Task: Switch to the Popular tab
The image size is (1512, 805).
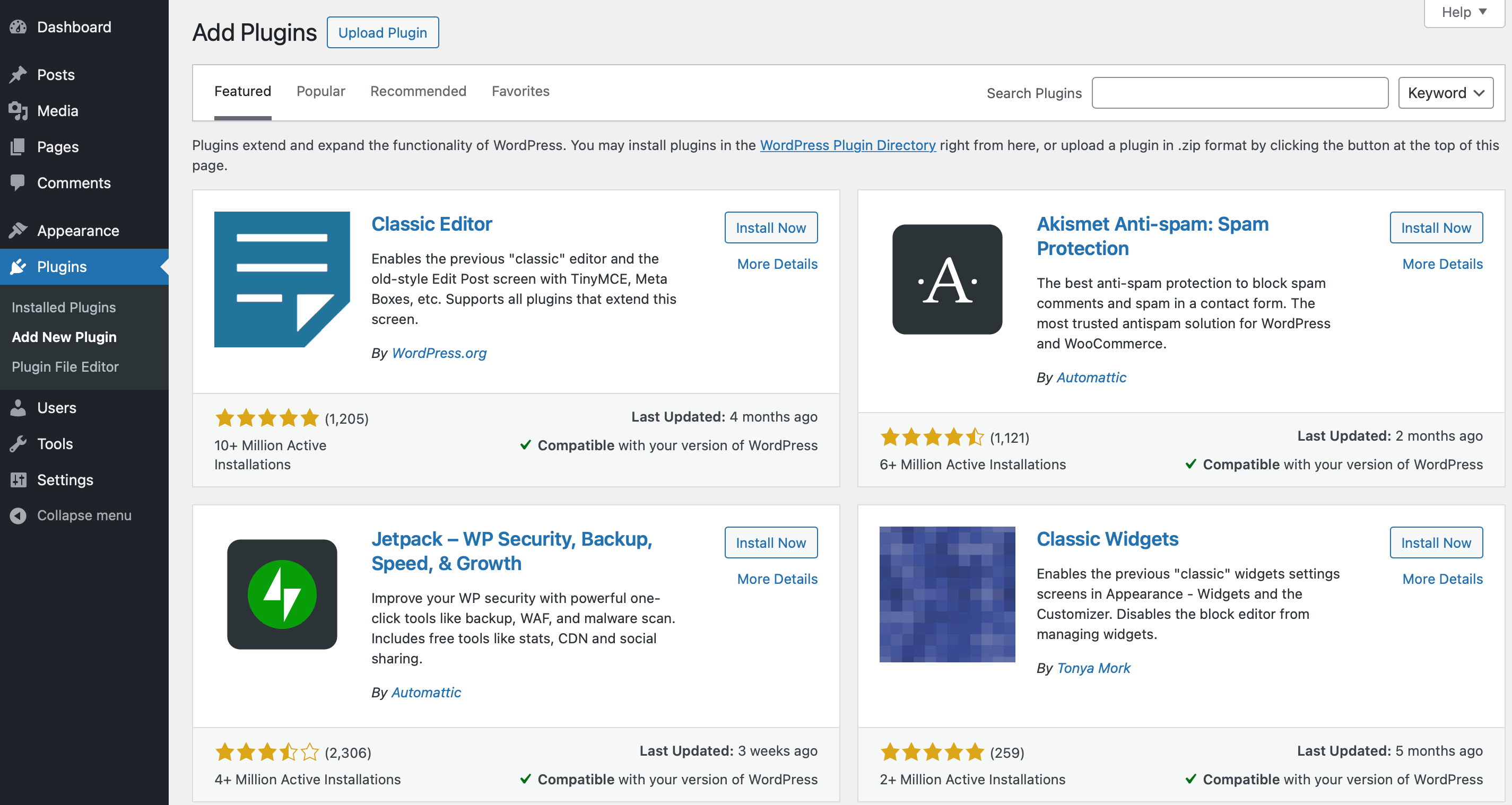Action: [x=320, y=91]
